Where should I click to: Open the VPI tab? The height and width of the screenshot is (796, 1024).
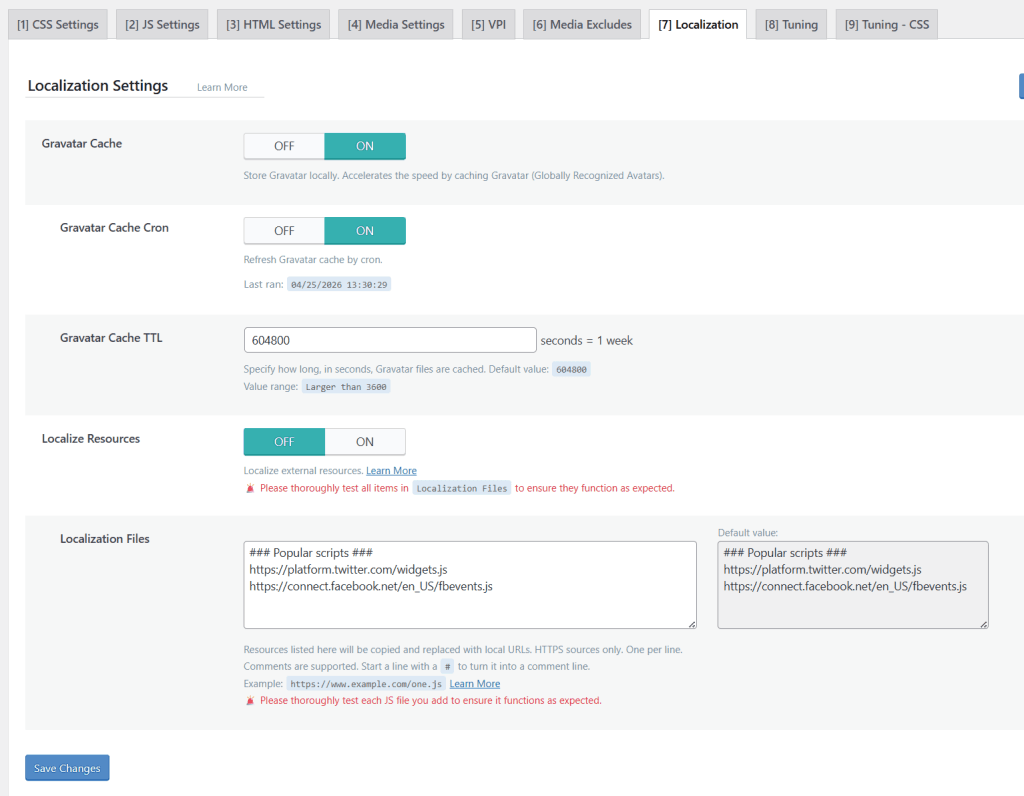[488, 24]
